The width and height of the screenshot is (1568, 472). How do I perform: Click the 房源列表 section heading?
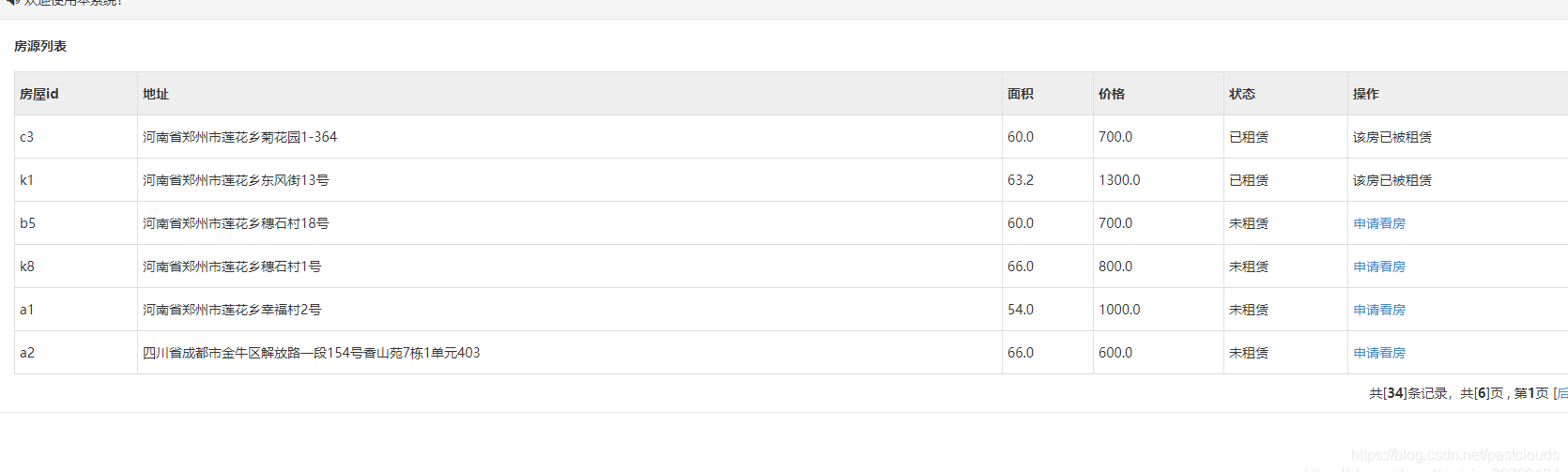tap(40, 46)
